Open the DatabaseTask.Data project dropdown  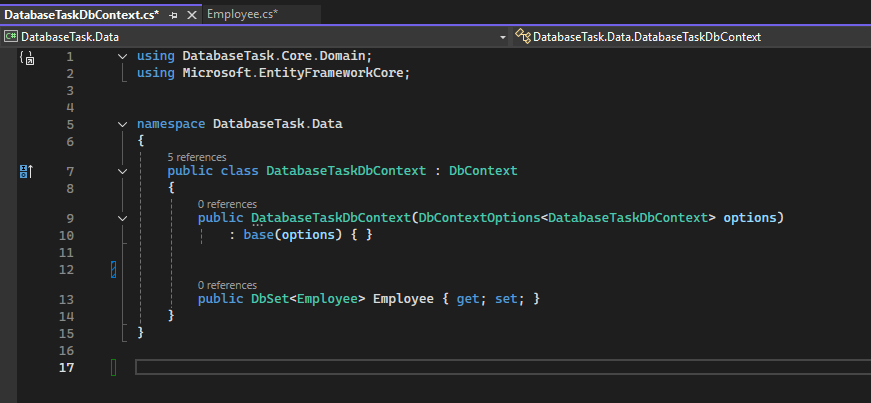(503, 36)
